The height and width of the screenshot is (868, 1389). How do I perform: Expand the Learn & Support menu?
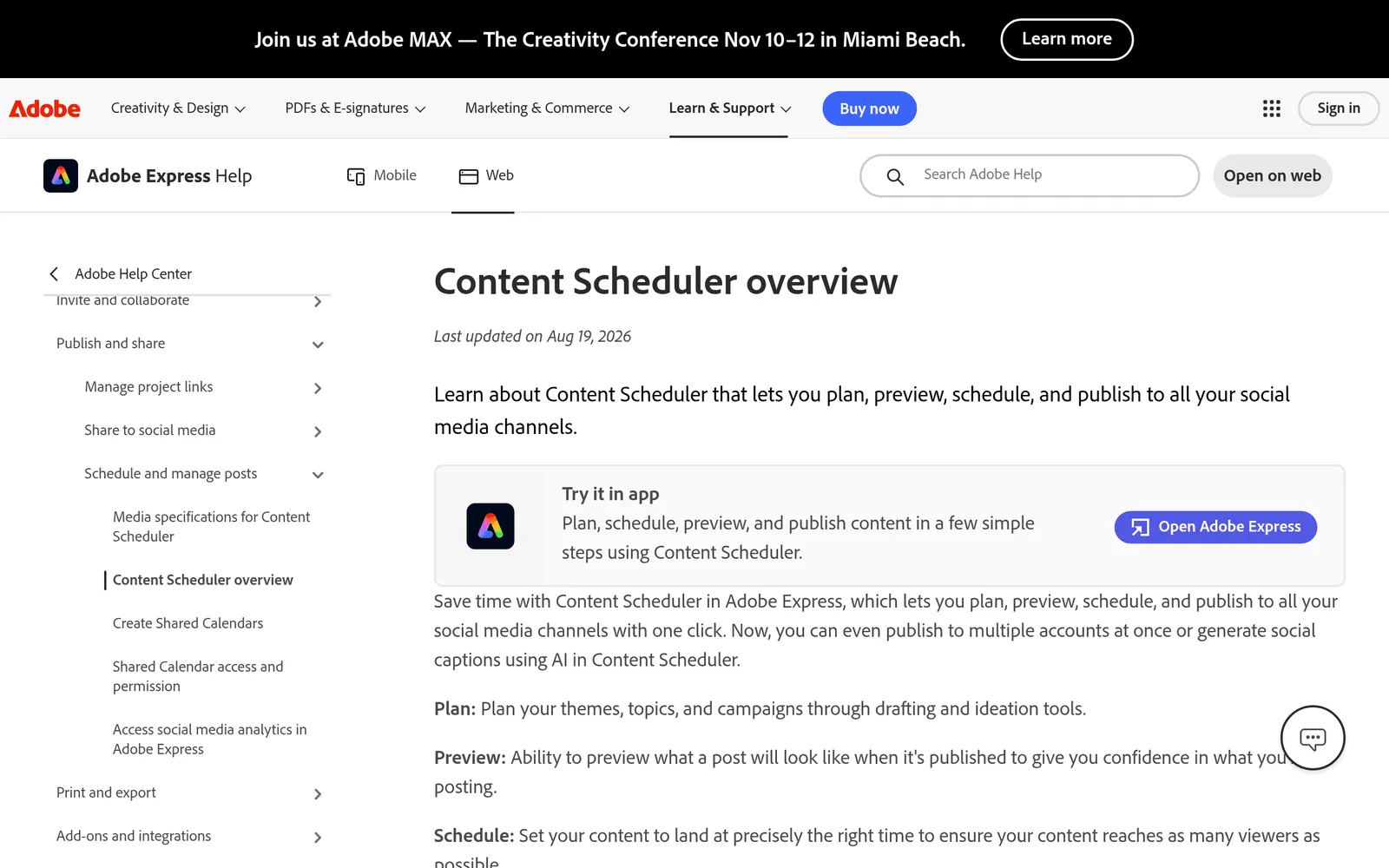click(x=729, y=108)
